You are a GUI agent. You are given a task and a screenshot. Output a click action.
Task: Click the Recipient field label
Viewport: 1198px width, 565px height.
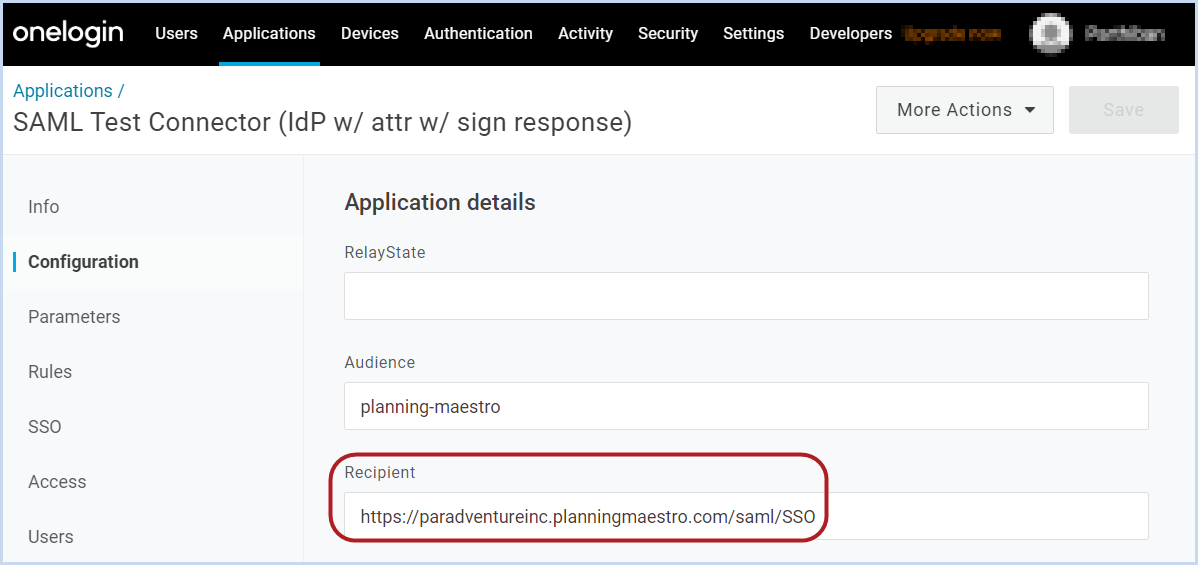[x=380, y=472]
